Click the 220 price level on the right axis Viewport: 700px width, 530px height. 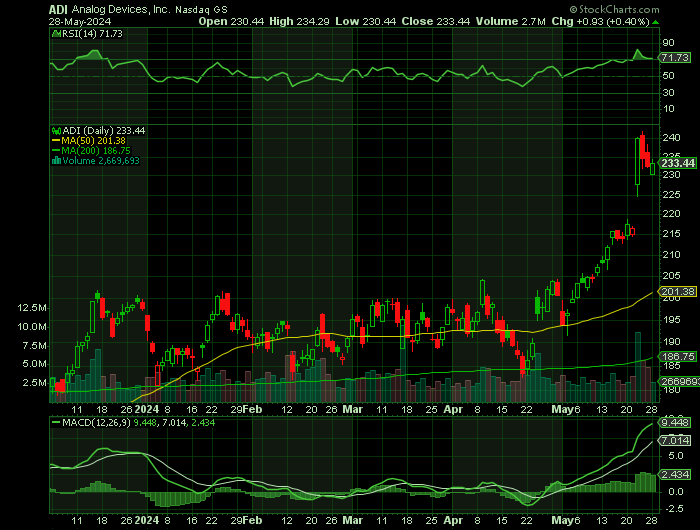671,214
